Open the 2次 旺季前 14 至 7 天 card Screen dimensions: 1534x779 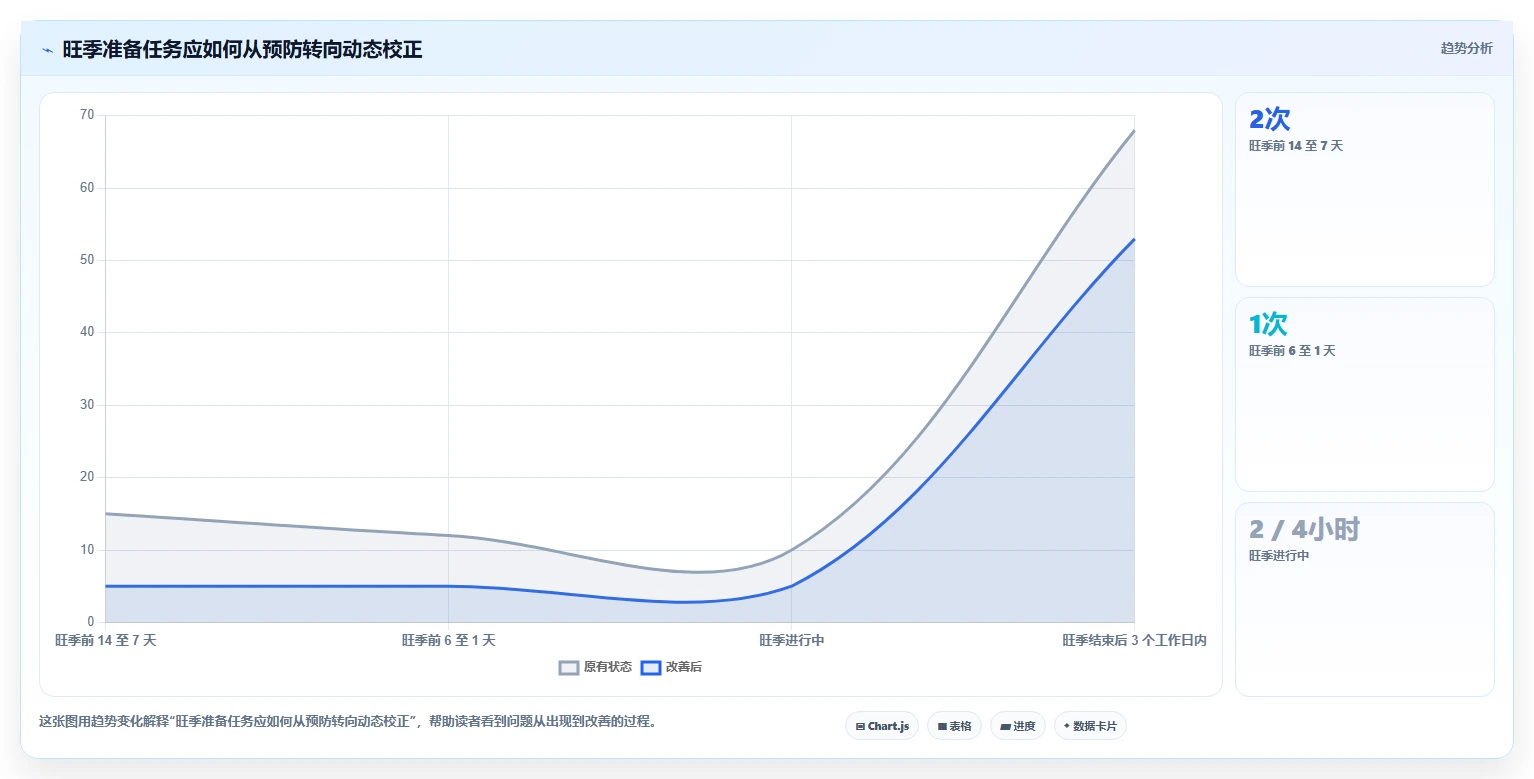(x=1365, y=189)
